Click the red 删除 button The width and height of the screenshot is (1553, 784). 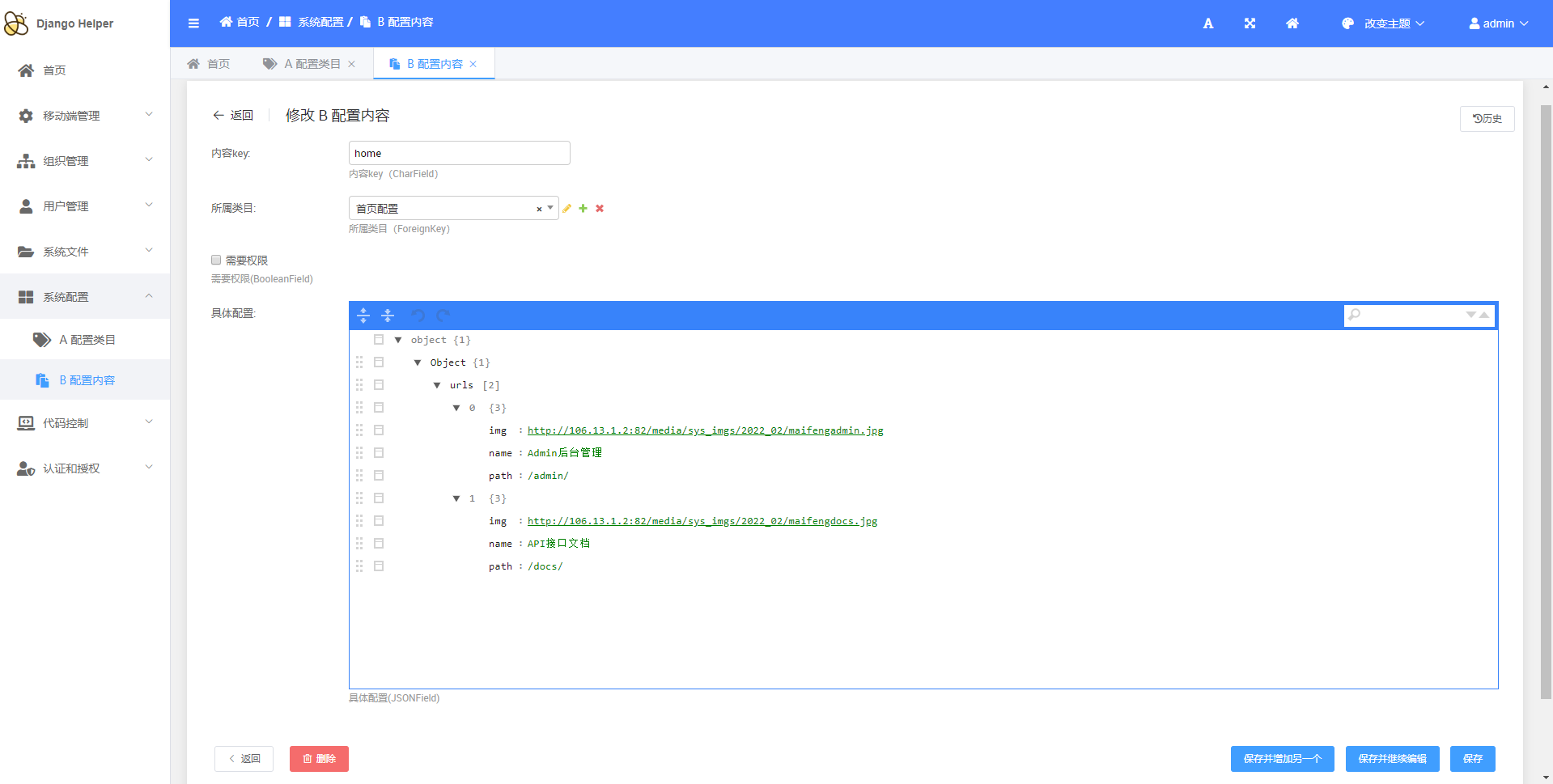tap(319, 759)
